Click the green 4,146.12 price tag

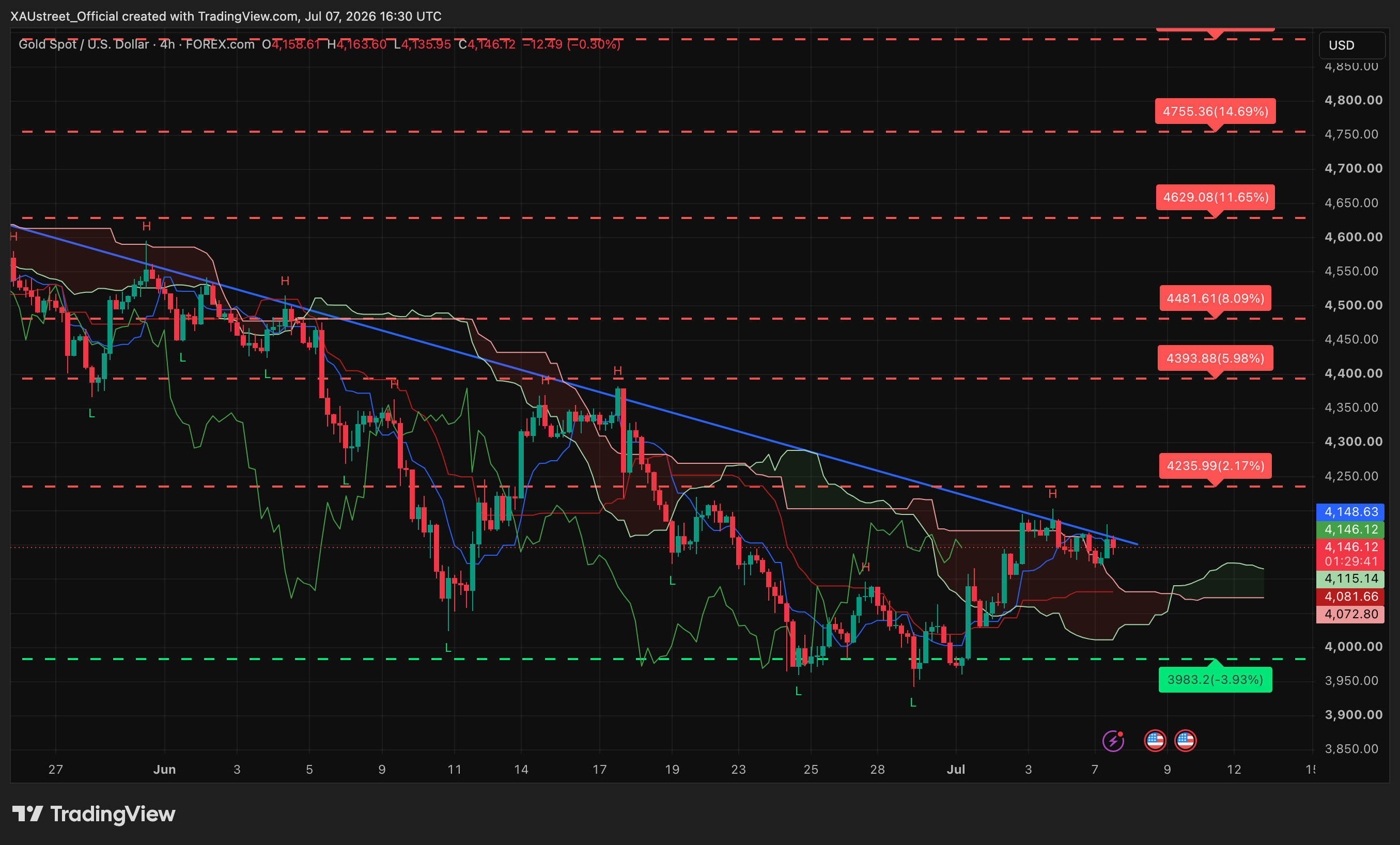1350,529
